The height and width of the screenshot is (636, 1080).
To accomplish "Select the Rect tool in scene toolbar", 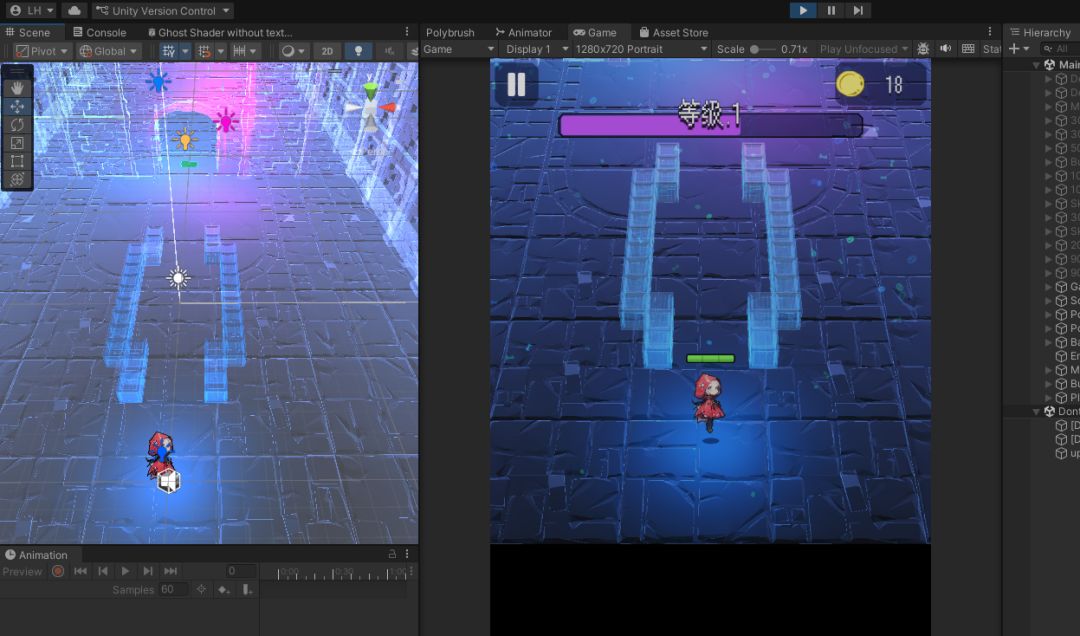I will click(17, 161).
